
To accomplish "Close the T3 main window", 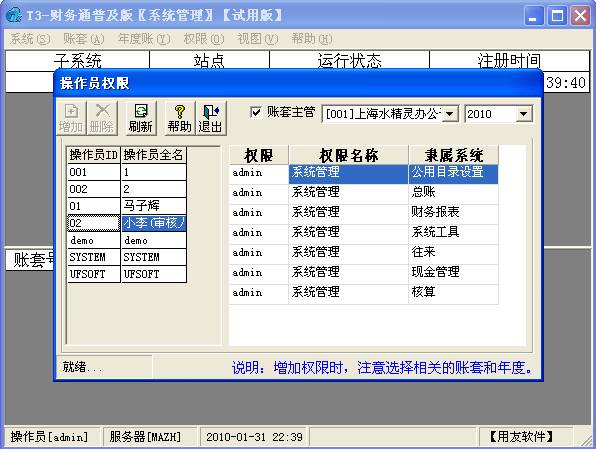I will click(580, 16).
